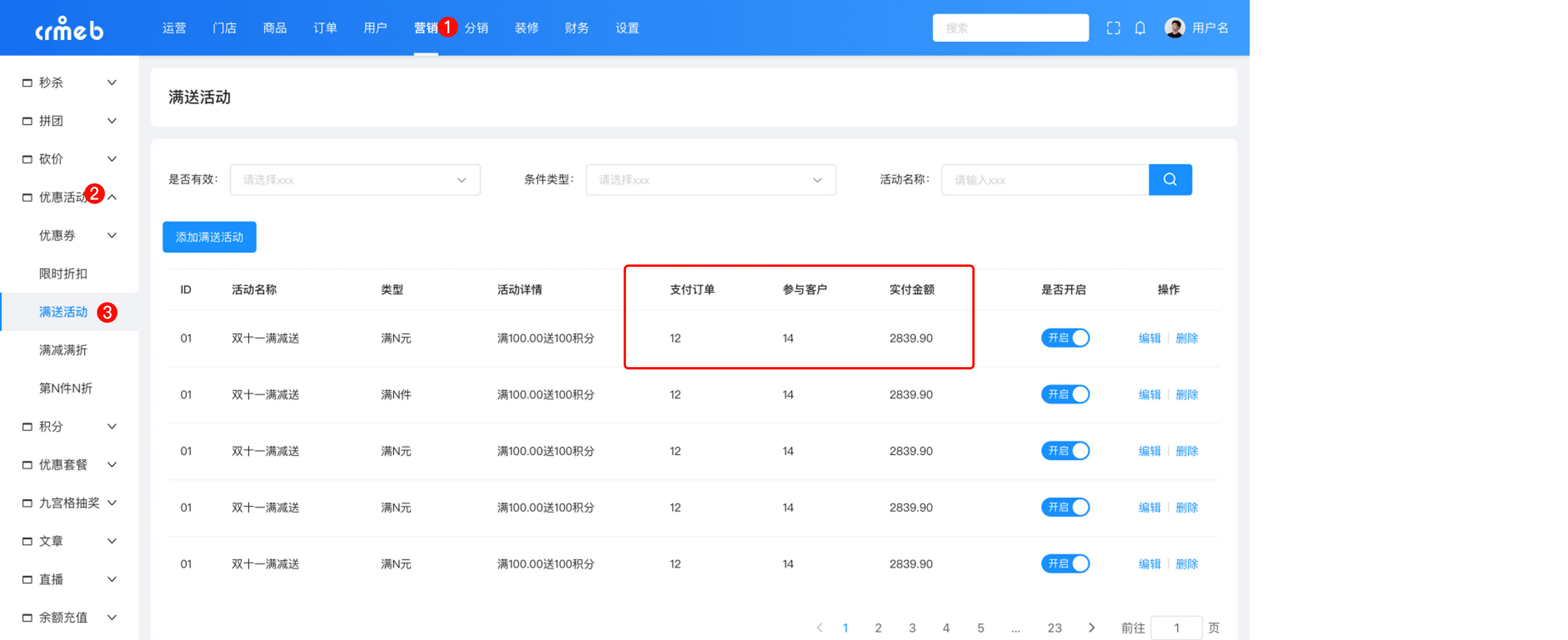Select 限时折扣 in sidebar
This screenshot has height=640, width=1568.
pos(63,274)
